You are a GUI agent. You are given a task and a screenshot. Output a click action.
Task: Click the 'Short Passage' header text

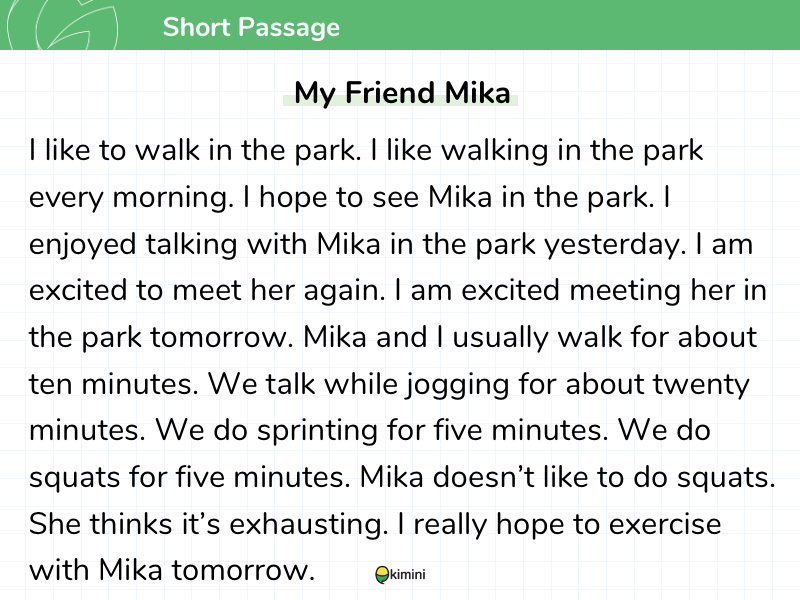point(251,27)
